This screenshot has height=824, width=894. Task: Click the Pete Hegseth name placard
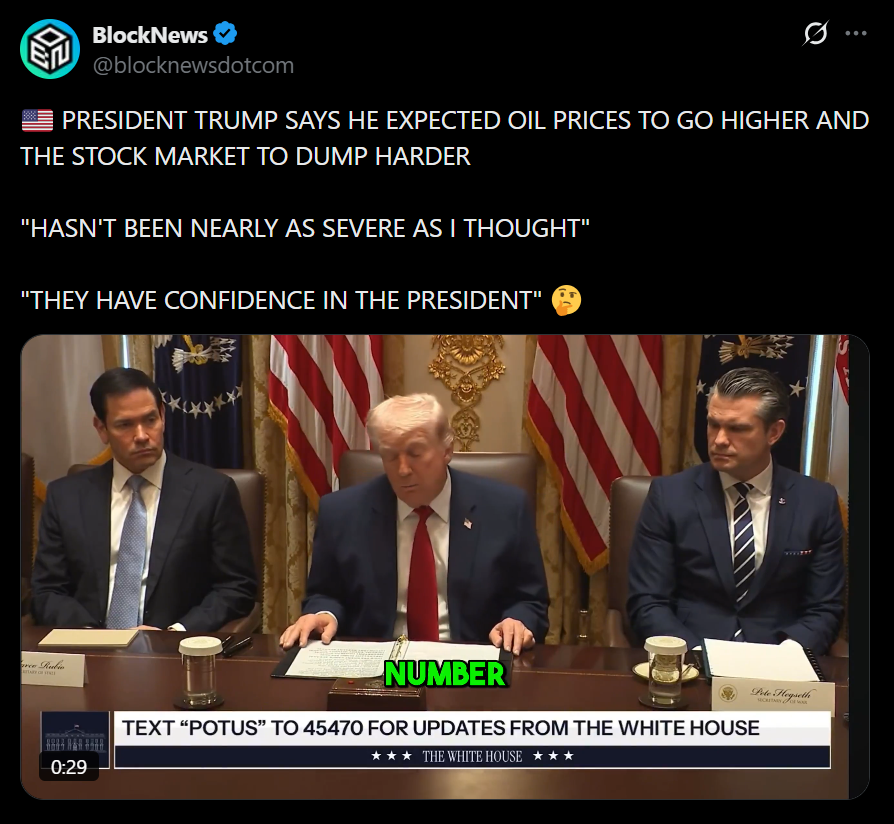click(773, 696)
